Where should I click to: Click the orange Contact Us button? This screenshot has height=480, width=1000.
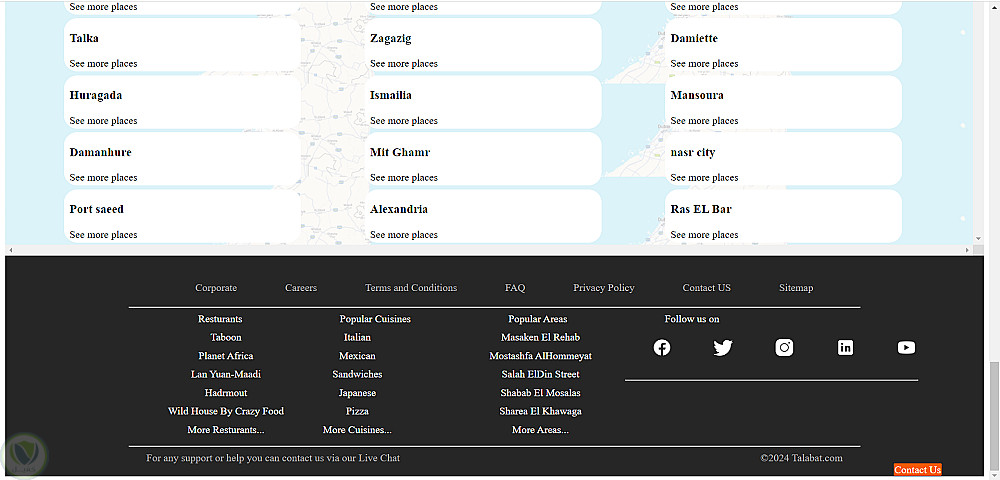point(917,470)
